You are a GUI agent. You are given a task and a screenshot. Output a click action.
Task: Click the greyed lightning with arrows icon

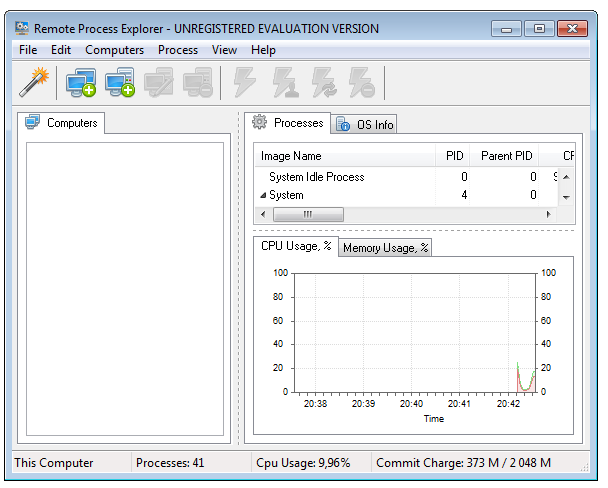[x=324, y=82]
